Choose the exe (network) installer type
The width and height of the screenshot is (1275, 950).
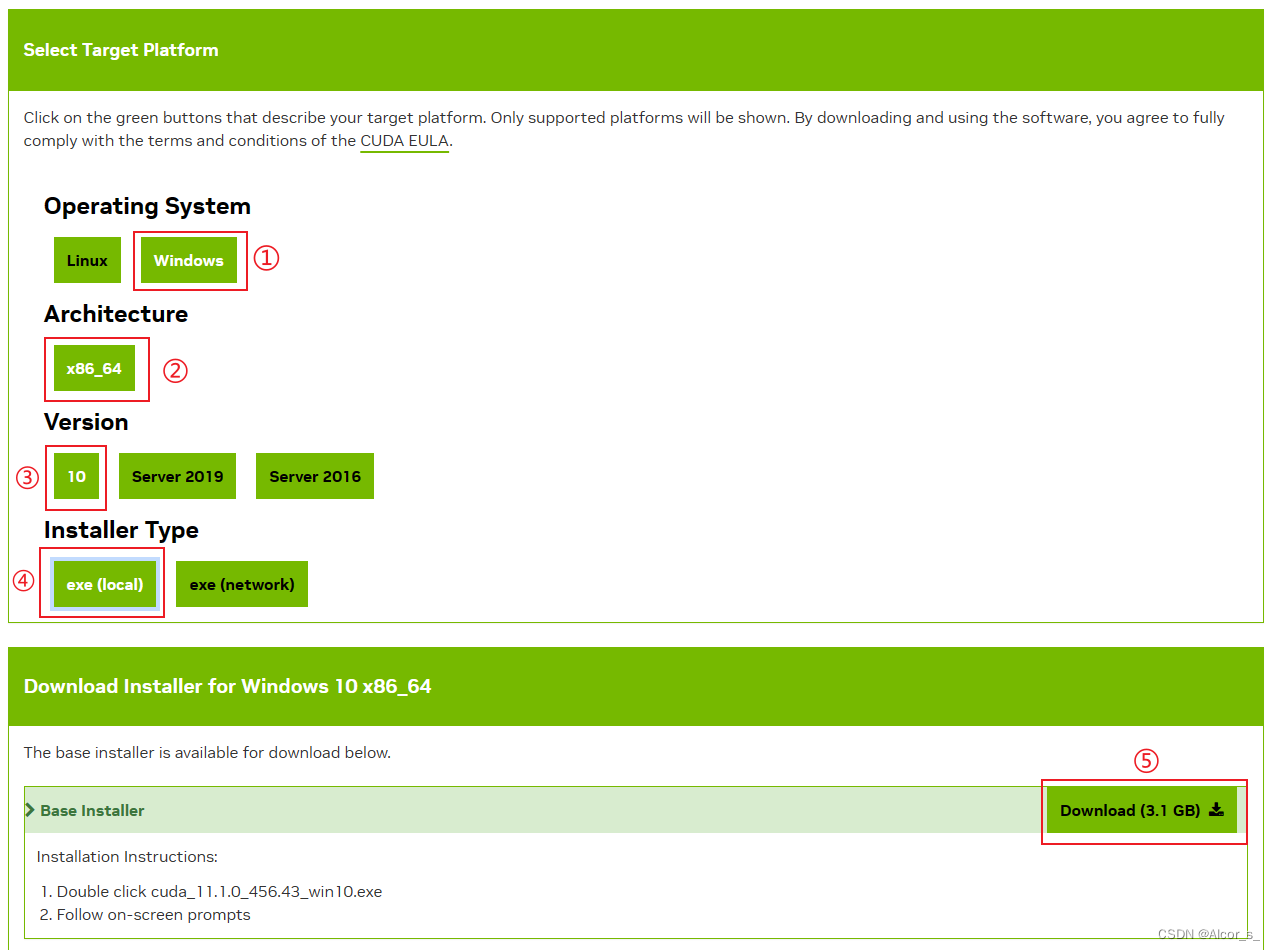242,584
